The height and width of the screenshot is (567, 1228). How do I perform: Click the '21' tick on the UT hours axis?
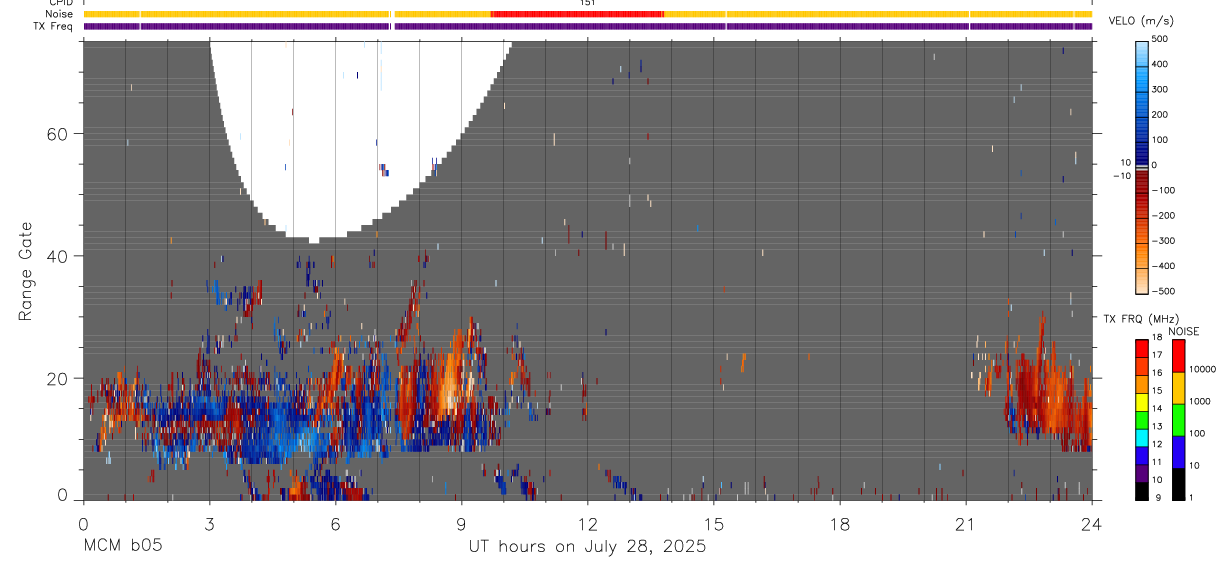(965, 523)
